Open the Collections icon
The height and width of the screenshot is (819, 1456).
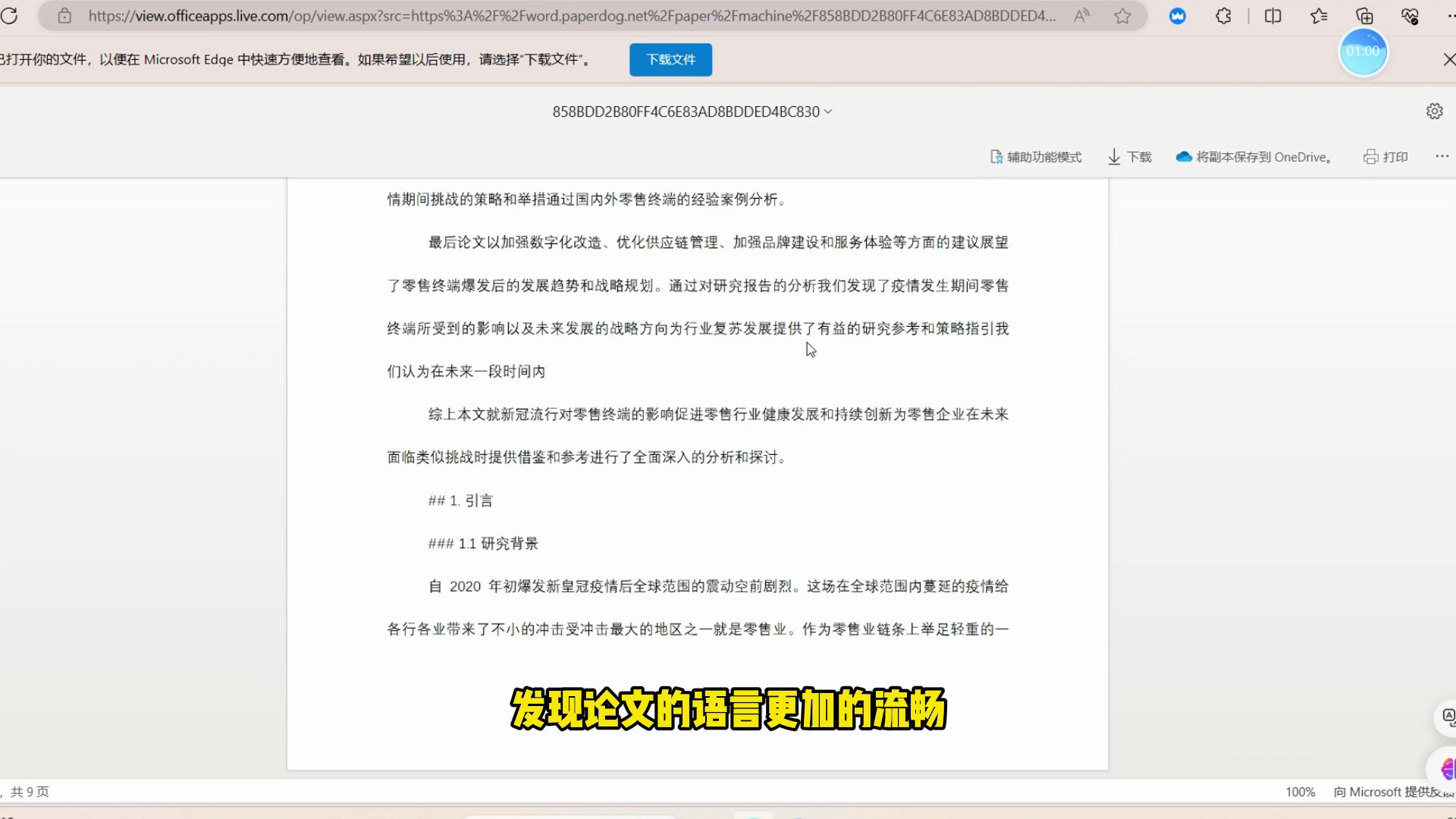pyautogui.click(x=1364, y=16)
